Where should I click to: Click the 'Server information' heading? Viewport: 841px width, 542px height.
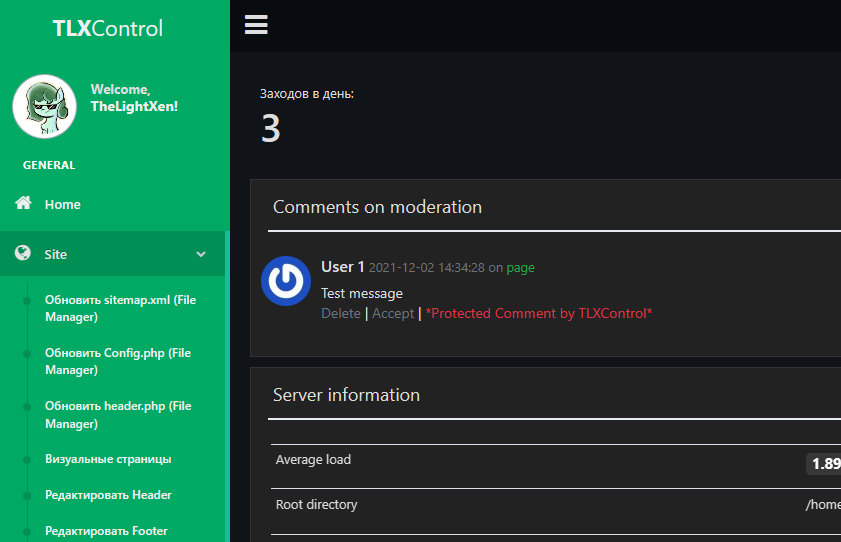coord(346,395)
